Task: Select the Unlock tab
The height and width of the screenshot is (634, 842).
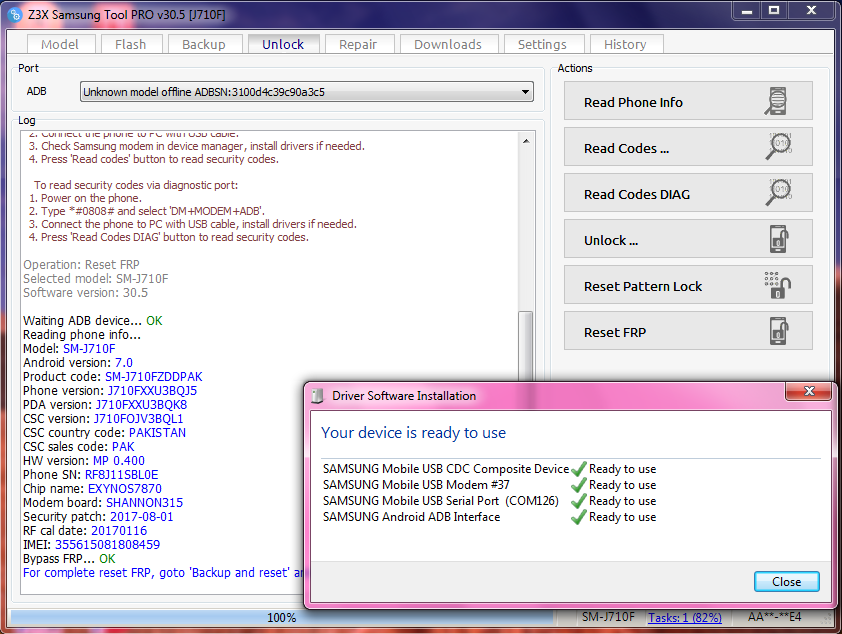Action: (283, 44)
